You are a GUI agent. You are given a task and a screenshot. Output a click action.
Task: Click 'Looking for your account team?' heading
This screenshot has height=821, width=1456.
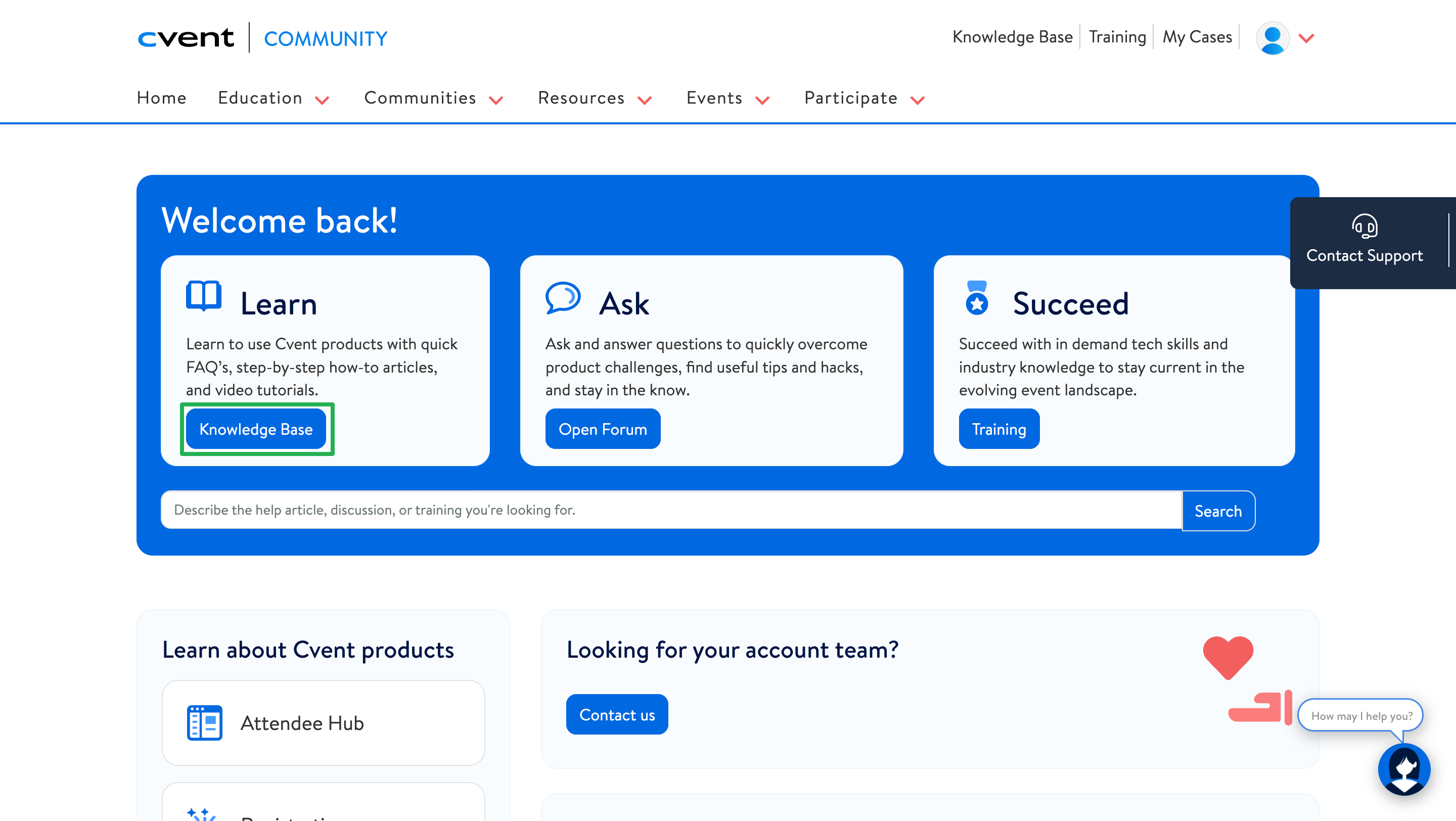click(x=733, y=650)
